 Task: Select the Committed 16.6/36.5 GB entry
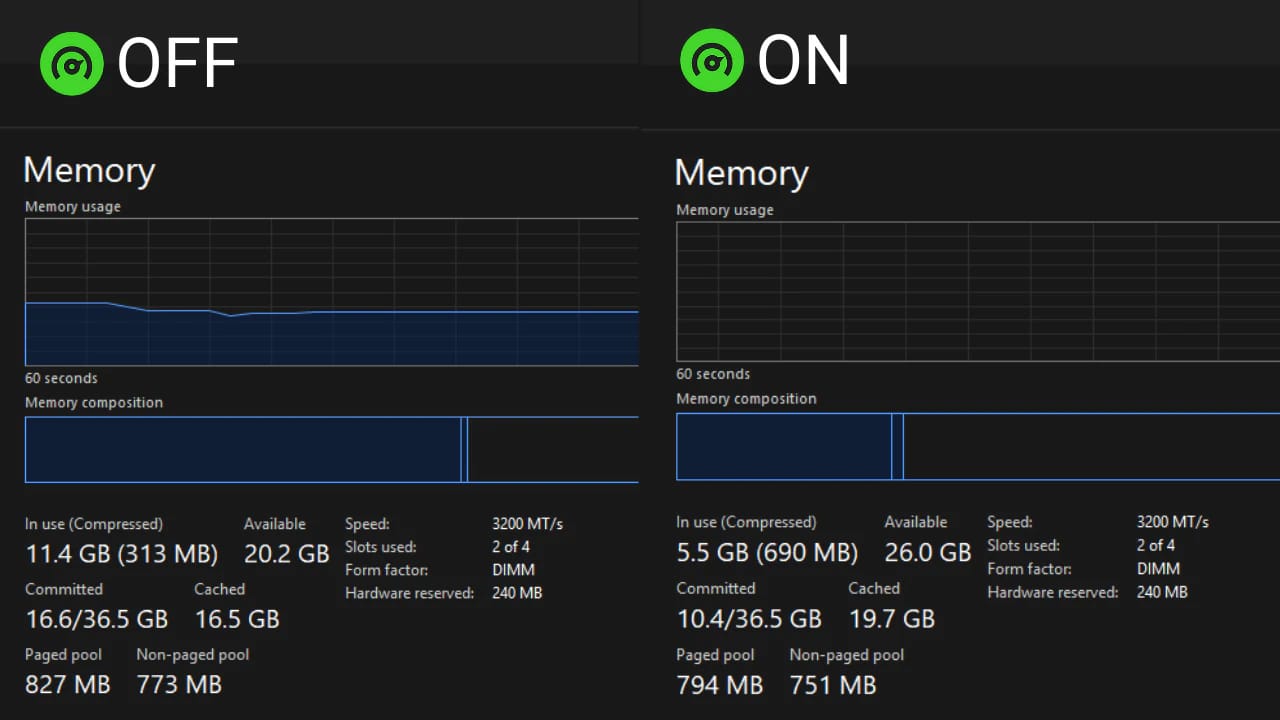pos(96,618)
